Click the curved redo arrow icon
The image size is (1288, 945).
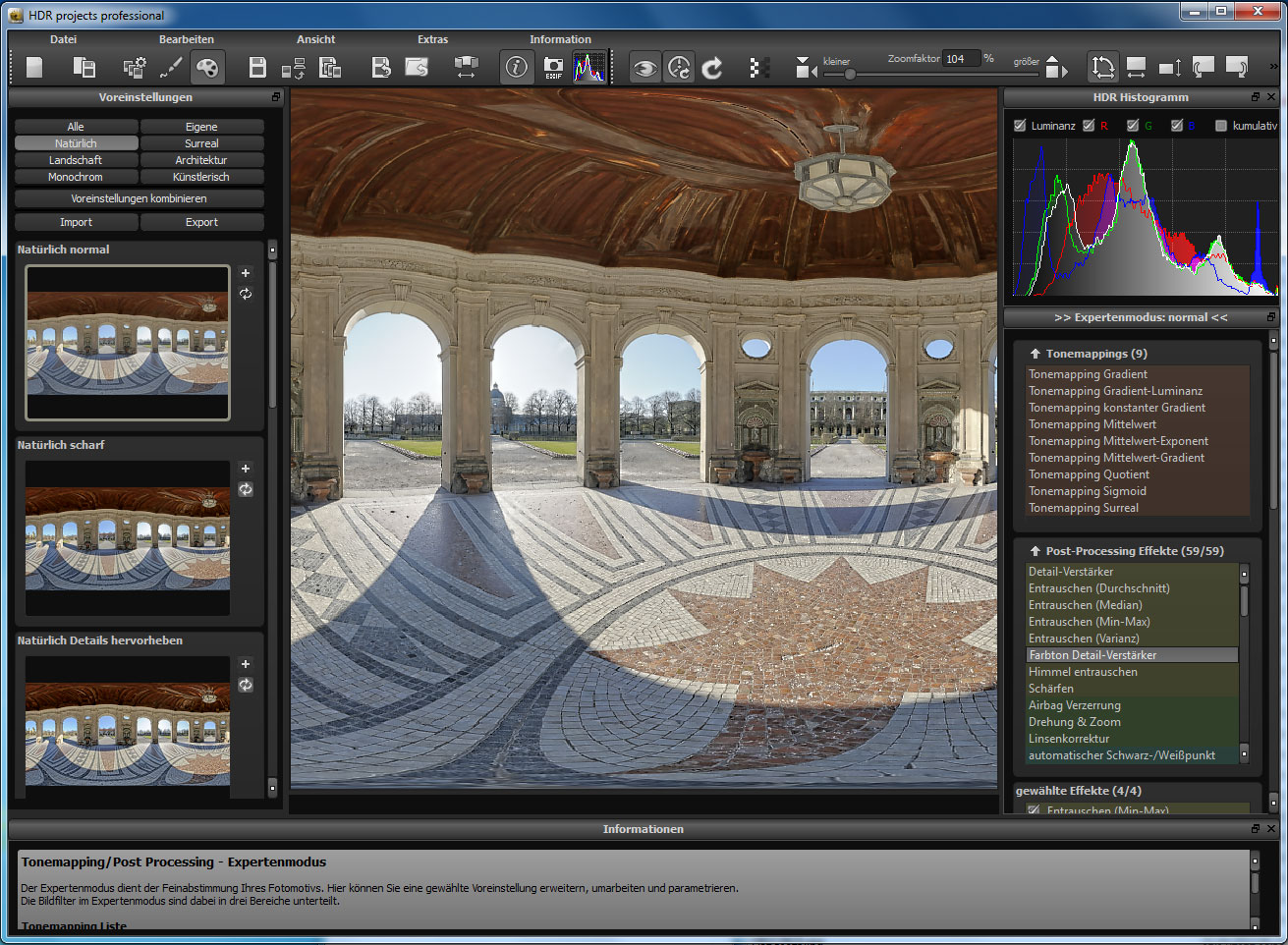(x=713, y=67)
